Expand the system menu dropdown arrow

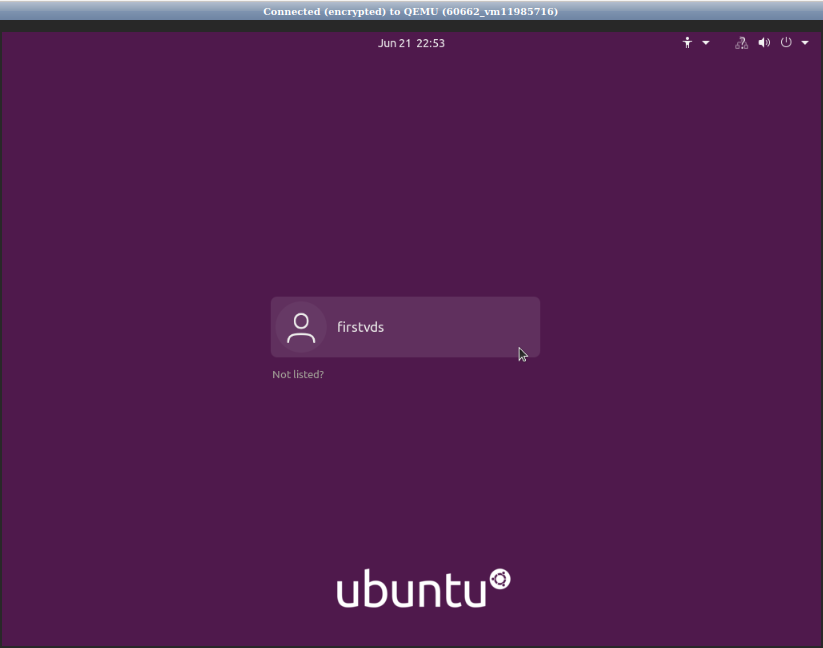pos(805,43)
